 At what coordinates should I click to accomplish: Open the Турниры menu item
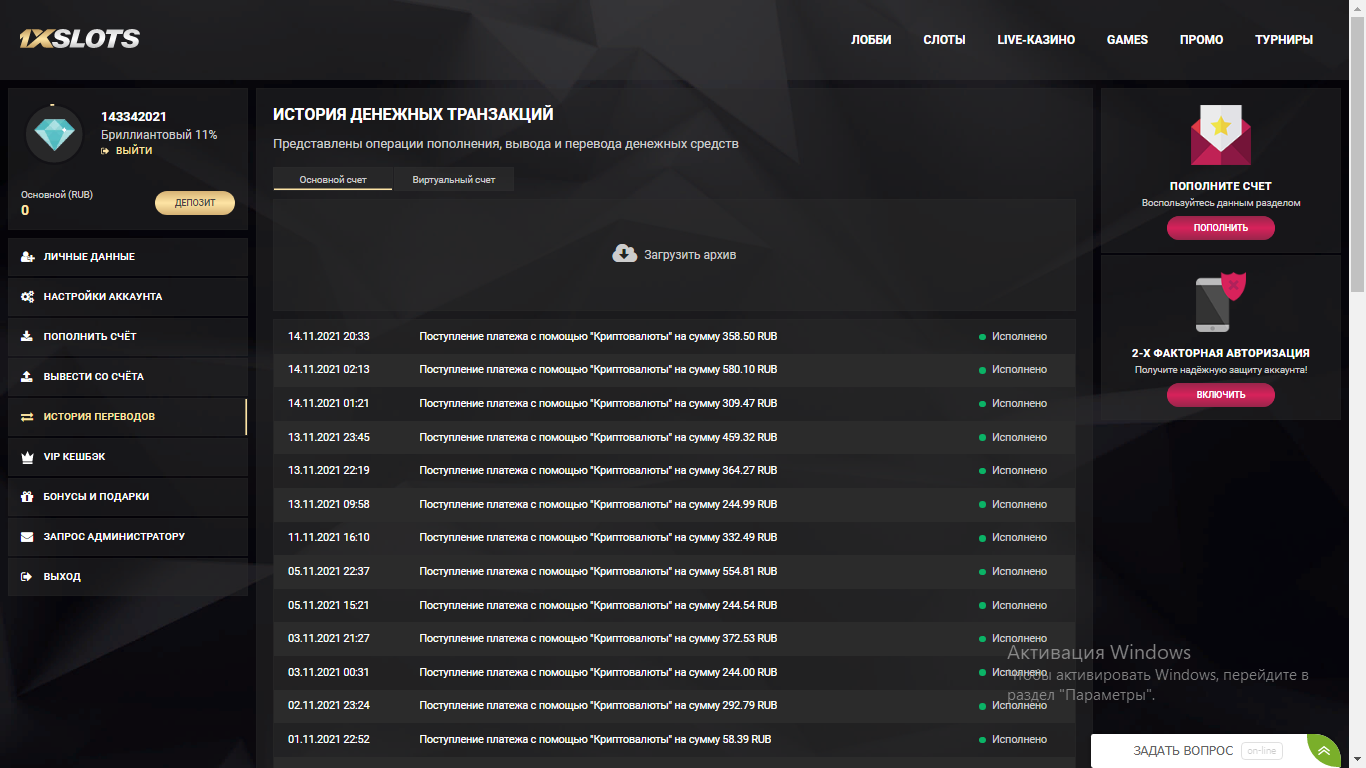point(1283,40)
